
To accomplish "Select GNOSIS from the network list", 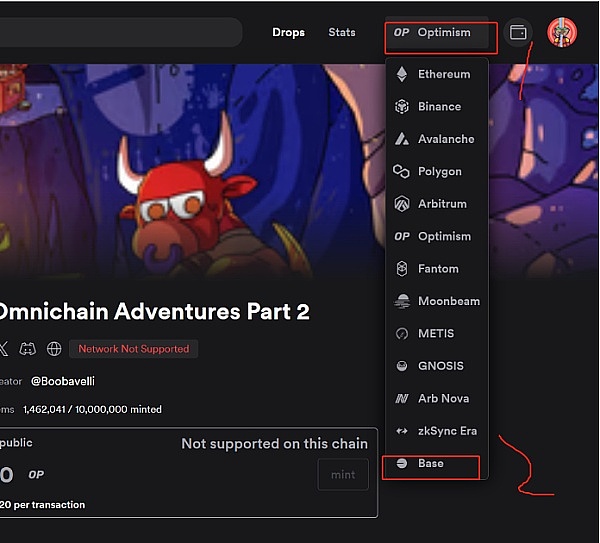I will 437,366.
